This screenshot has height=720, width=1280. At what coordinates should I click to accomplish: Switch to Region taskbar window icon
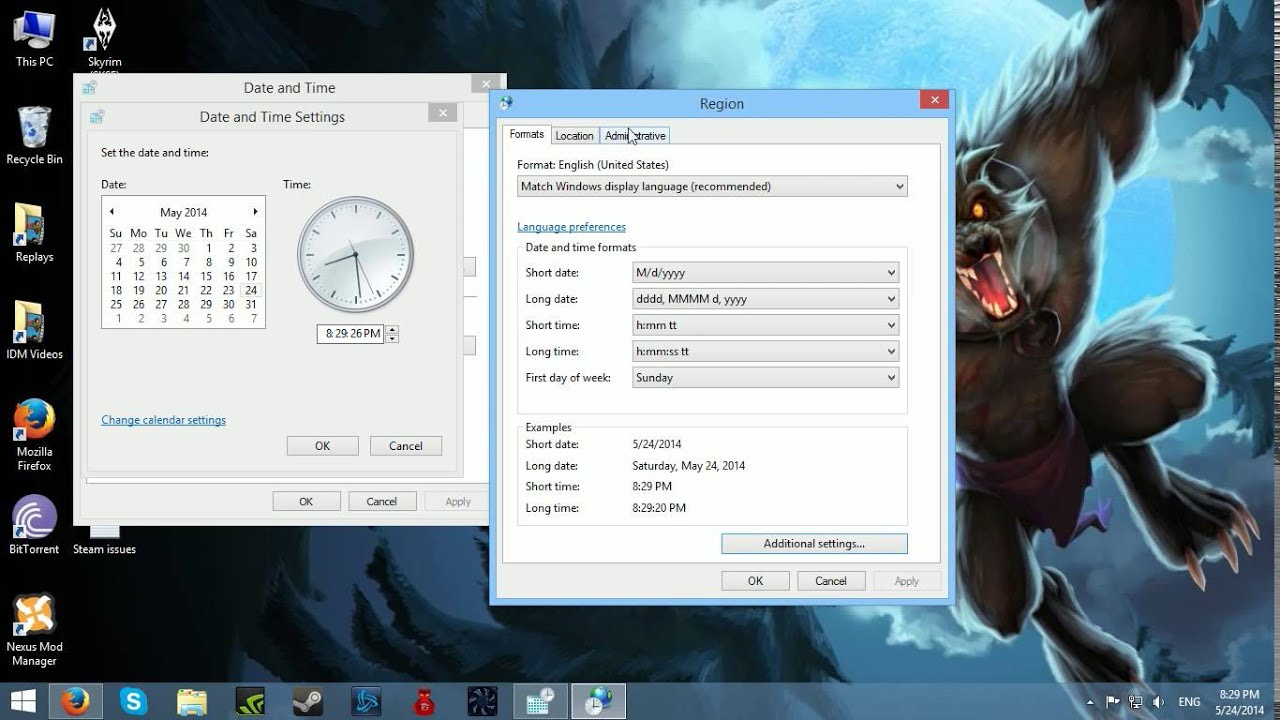coord(598,702)
